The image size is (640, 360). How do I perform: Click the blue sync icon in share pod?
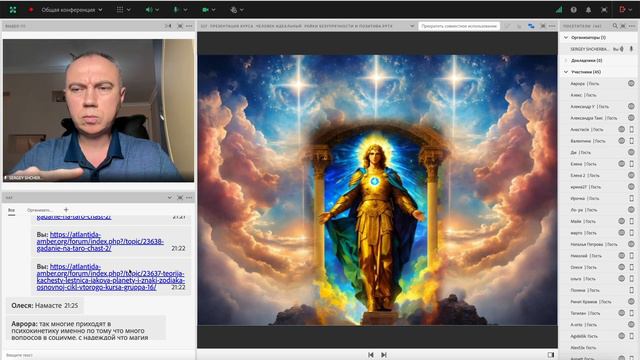click(531, 26)
